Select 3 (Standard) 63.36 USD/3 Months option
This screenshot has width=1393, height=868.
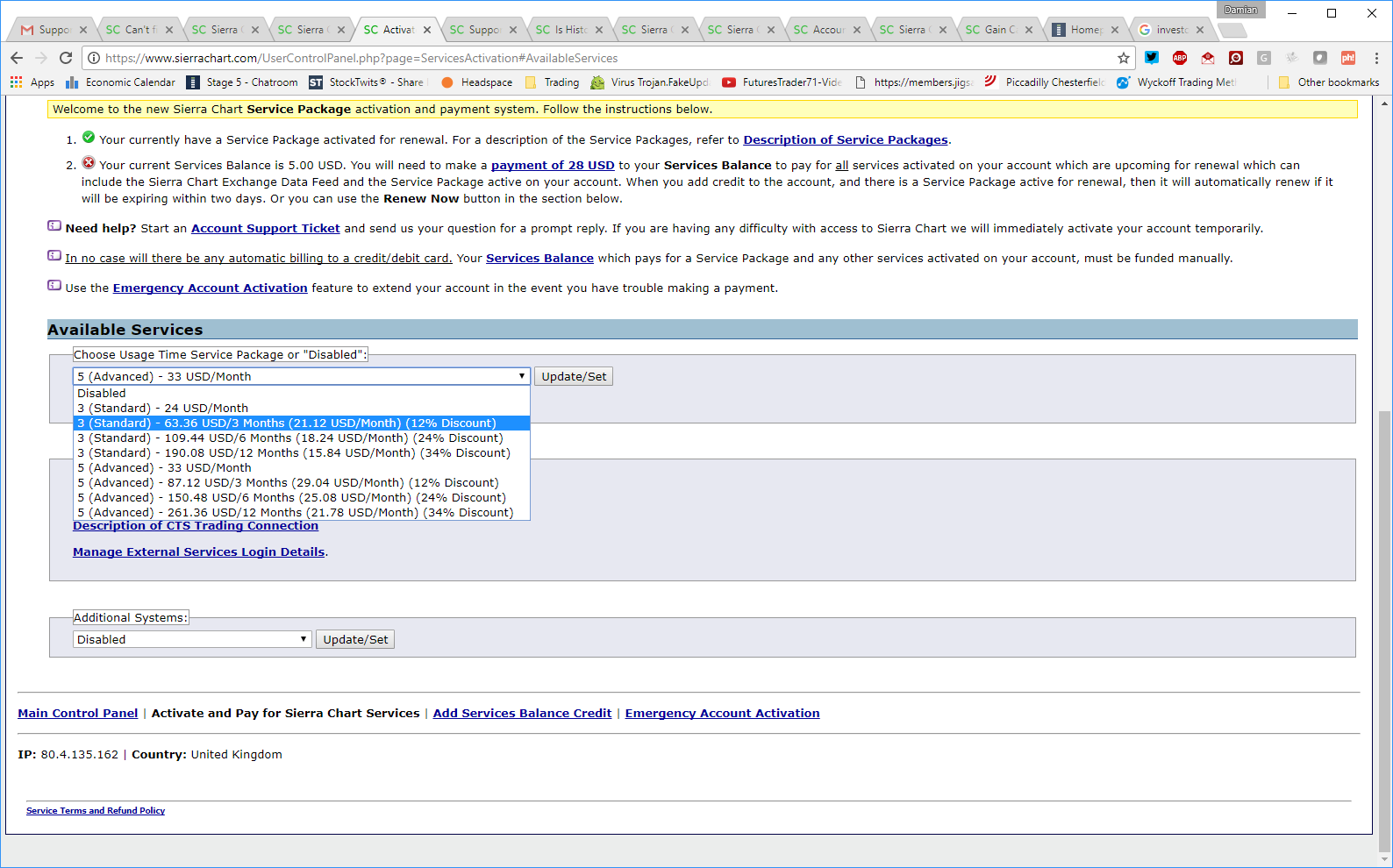[302, 423]
